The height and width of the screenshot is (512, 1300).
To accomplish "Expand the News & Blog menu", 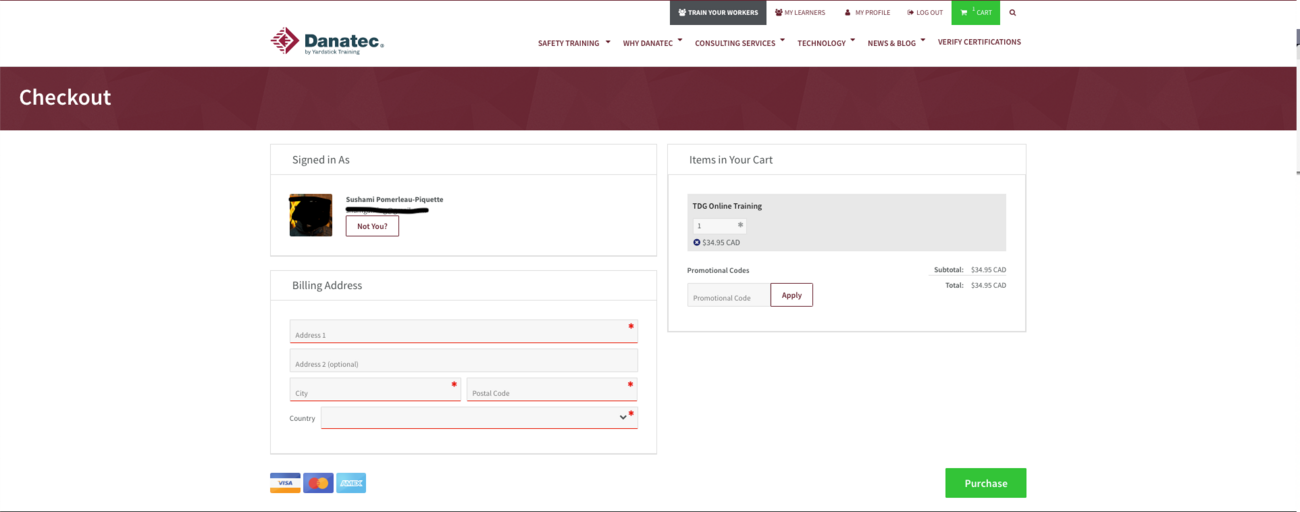I will (896, 43).
